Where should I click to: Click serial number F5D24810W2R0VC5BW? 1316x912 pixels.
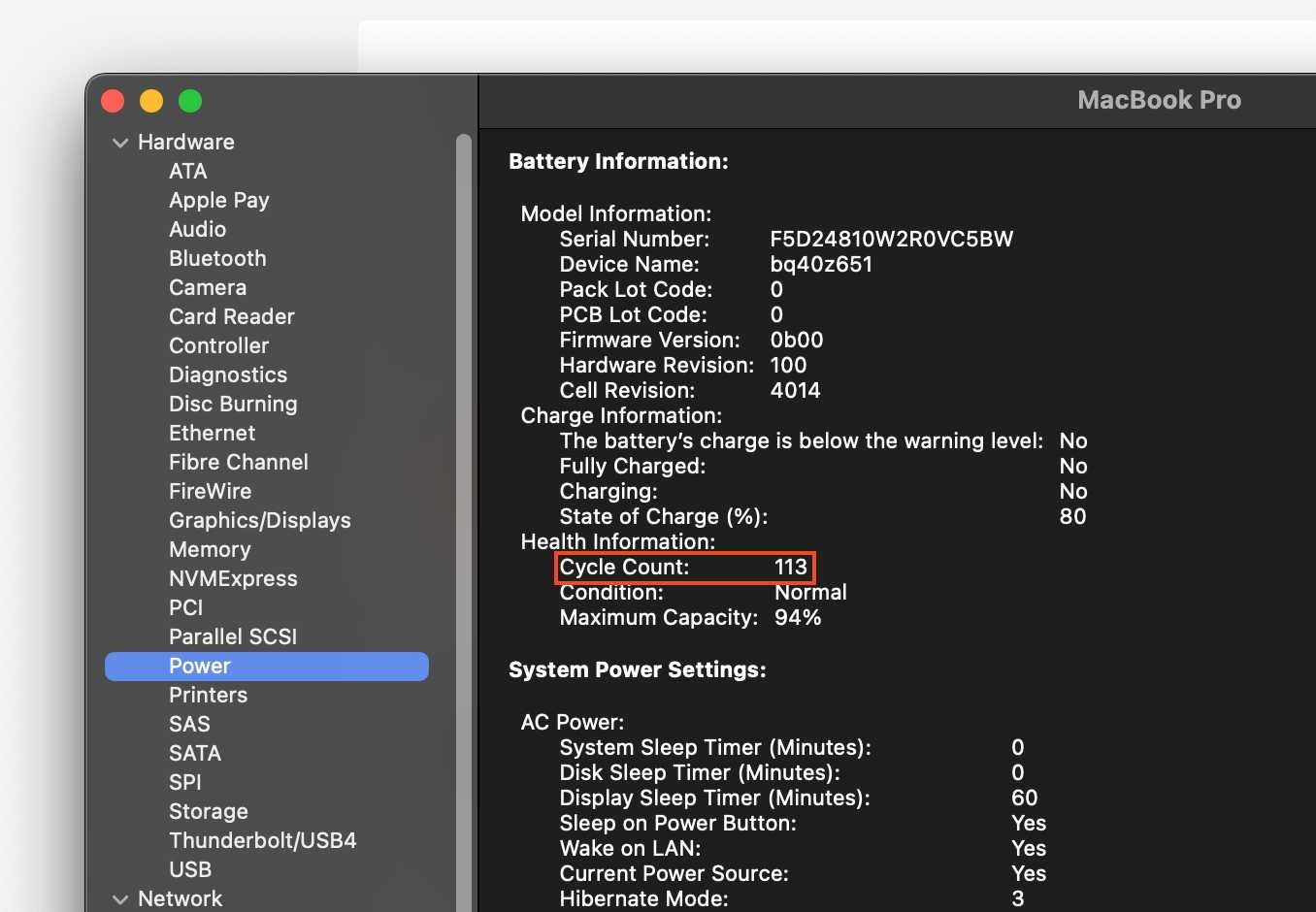tap(892, 239)
